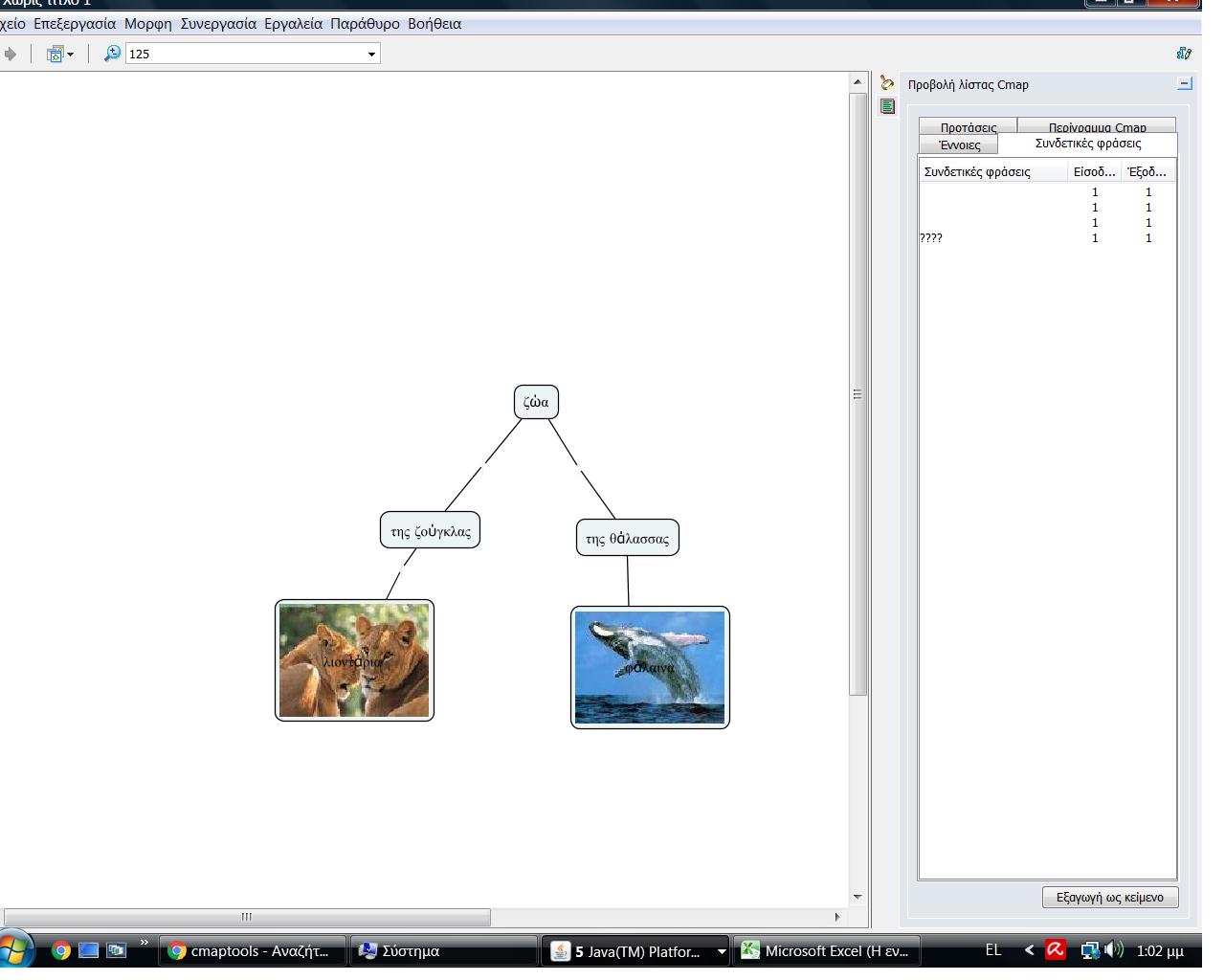Viewport: 1225px width, 980px height.
Task: Click the Avira antivirus tray icon
Action: [x=1055, y=950]
